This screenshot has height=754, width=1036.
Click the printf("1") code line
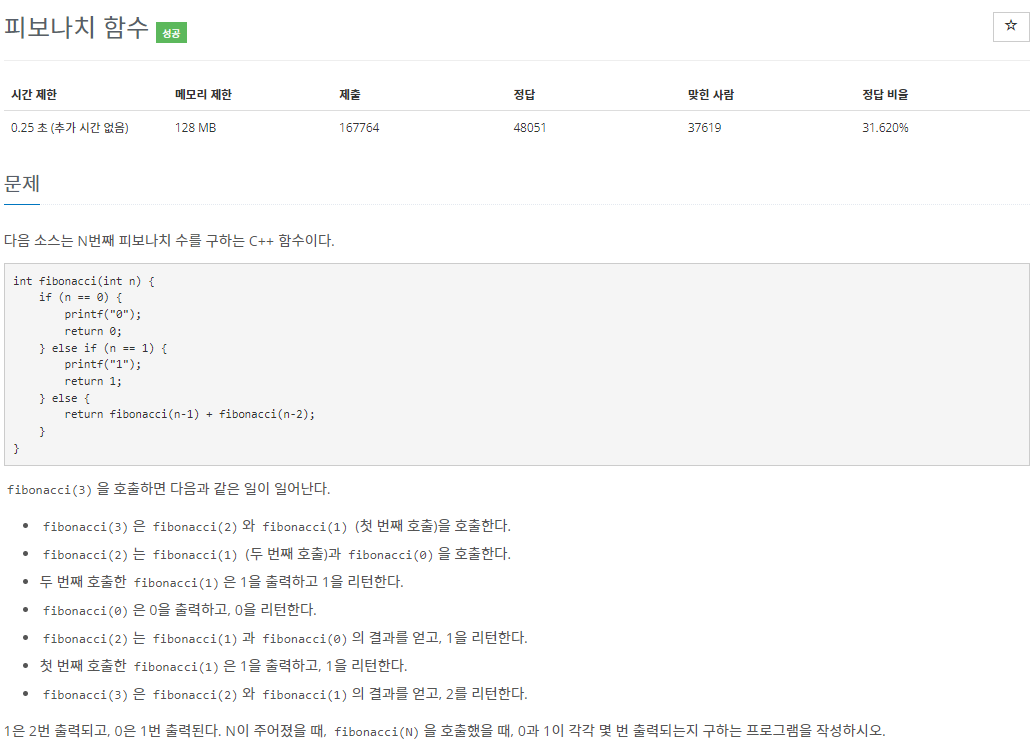click(102, 364)
